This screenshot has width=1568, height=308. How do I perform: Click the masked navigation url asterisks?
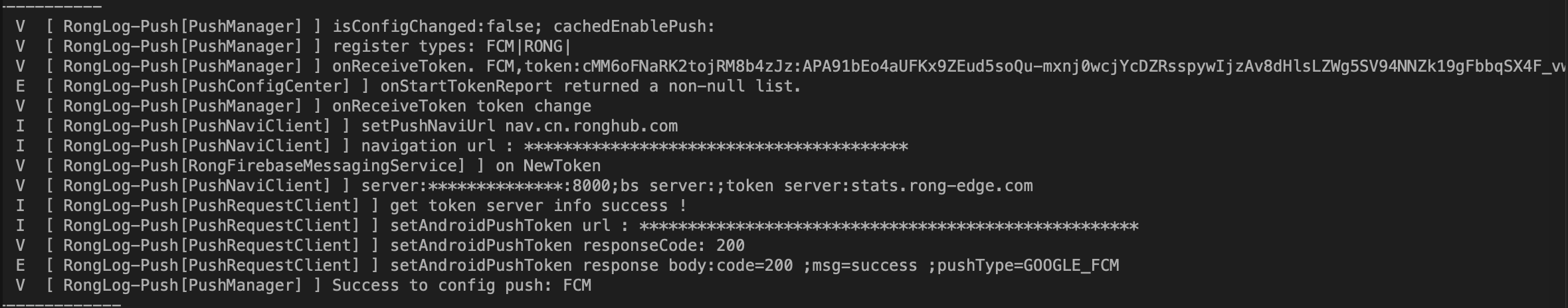tap(716, 146)
